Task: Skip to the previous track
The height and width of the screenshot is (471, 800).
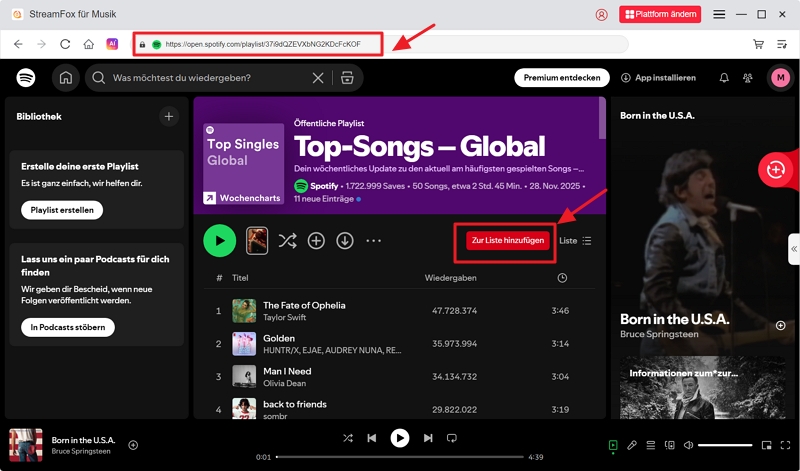Action: [372, 438]
